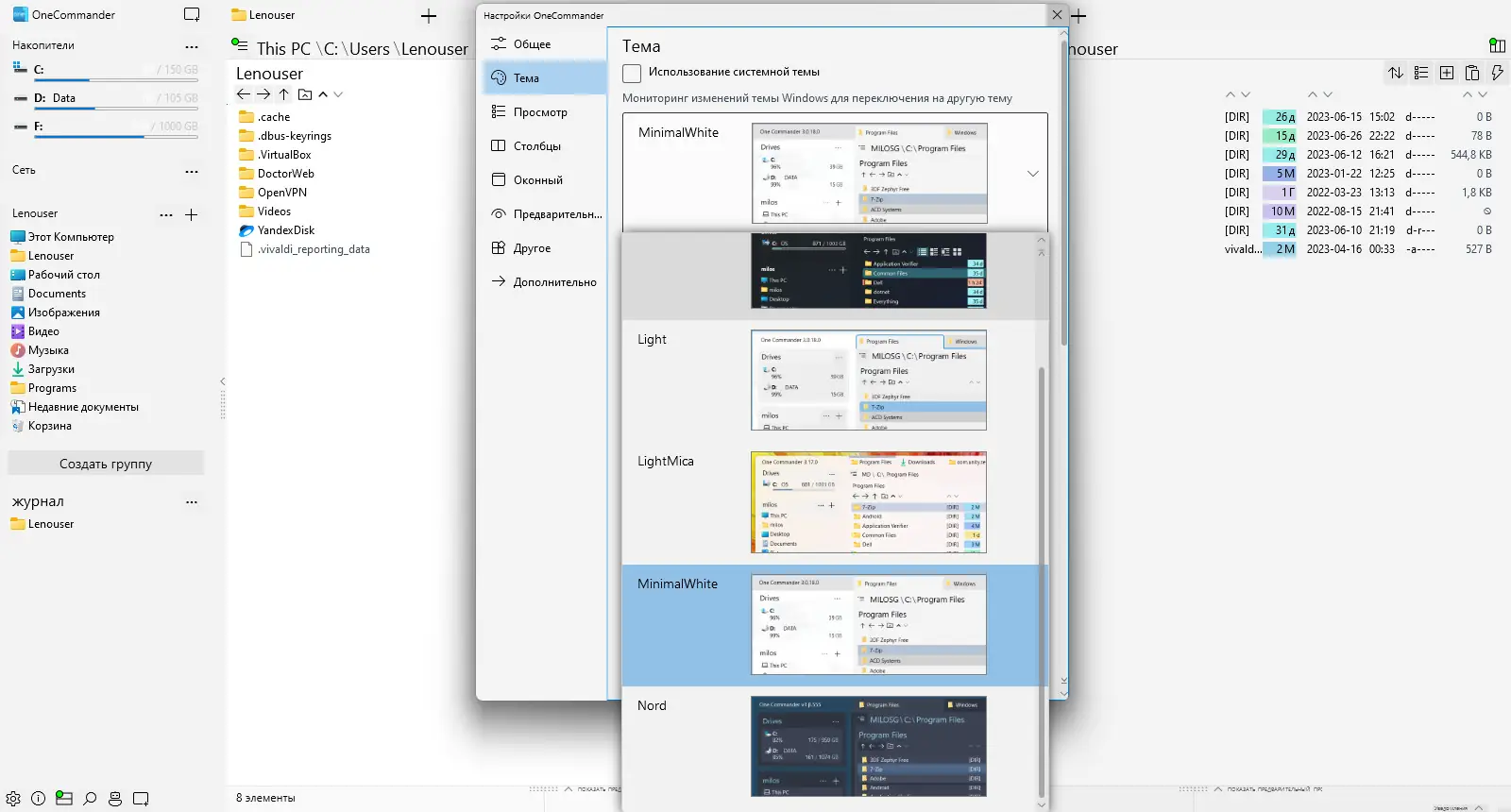
Task: Click the Корзина recycle bin icon
Action: pos(17,426)
